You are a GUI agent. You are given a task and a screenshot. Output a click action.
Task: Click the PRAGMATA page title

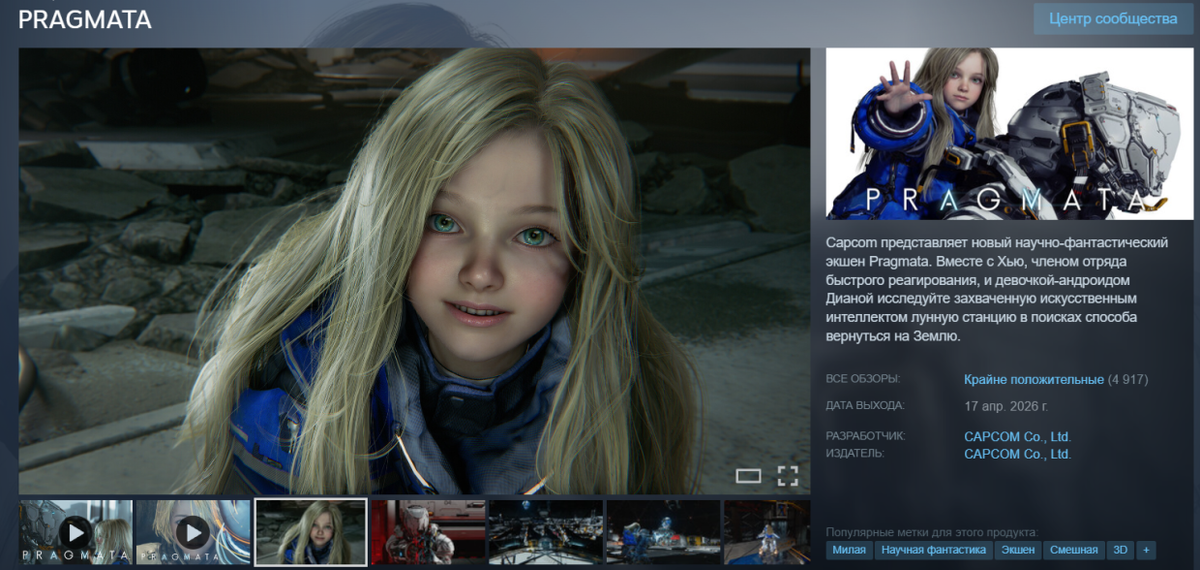tap(85, 20)
